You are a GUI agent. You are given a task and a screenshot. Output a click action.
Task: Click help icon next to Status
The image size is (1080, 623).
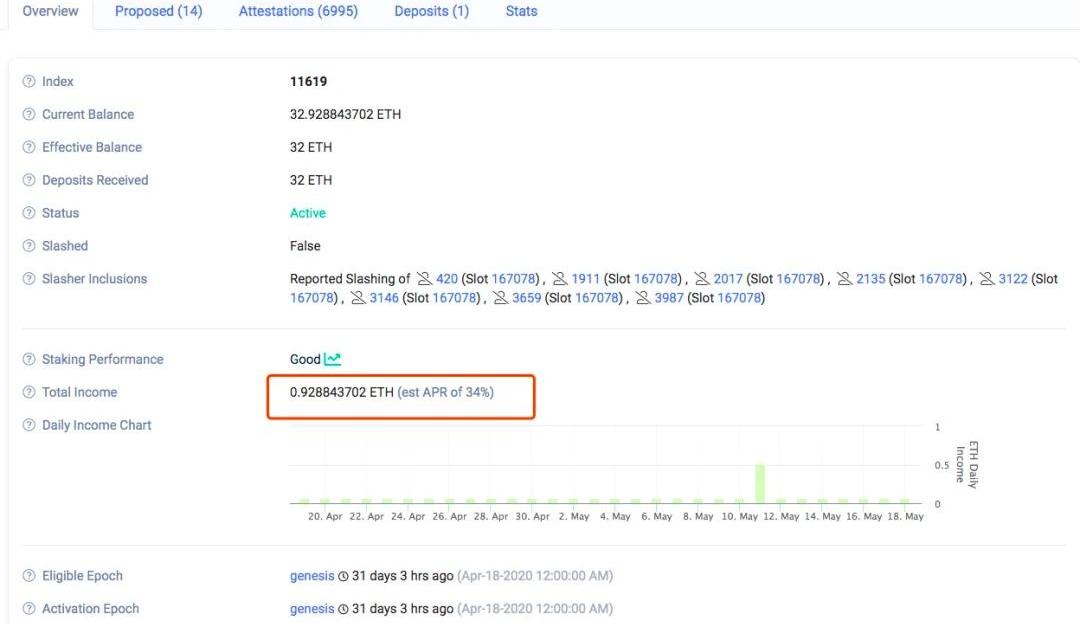point(29,213)
